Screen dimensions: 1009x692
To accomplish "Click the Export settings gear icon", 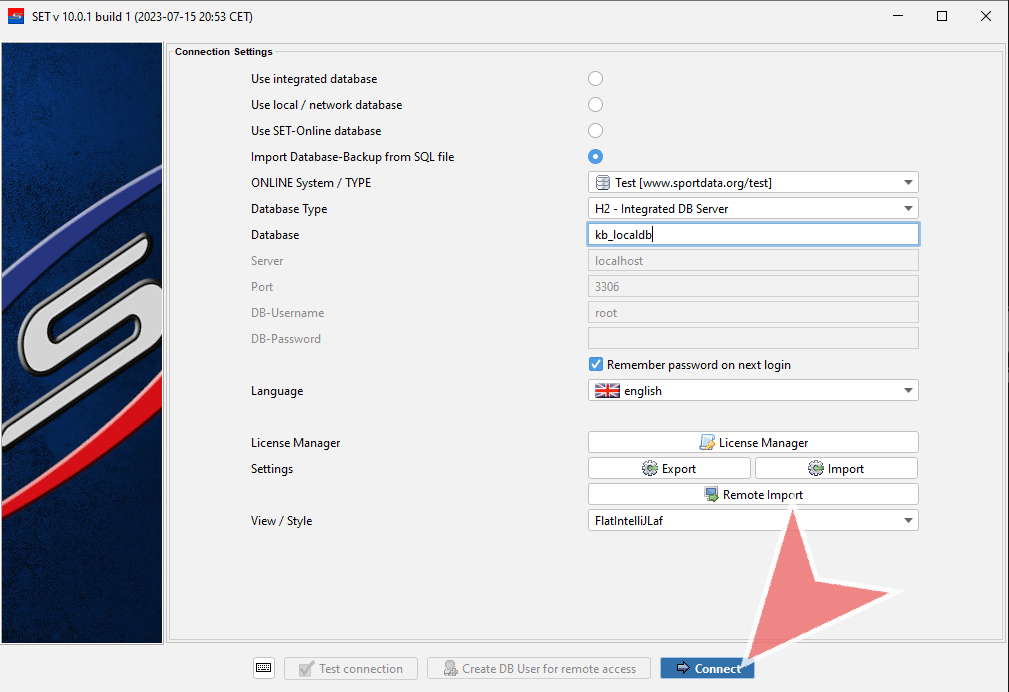I will tap(650, 468).
